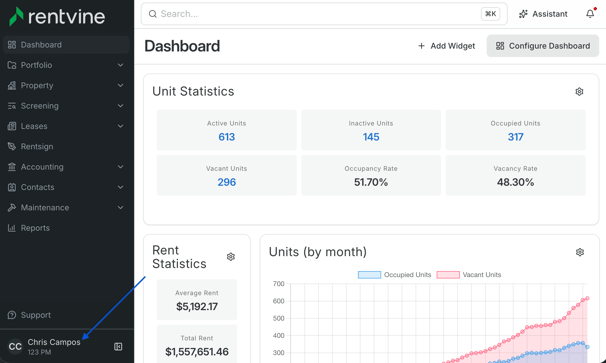This screenshot has width=606, height=363.
Task: Open the Support menu item
Action: (66, 315)
